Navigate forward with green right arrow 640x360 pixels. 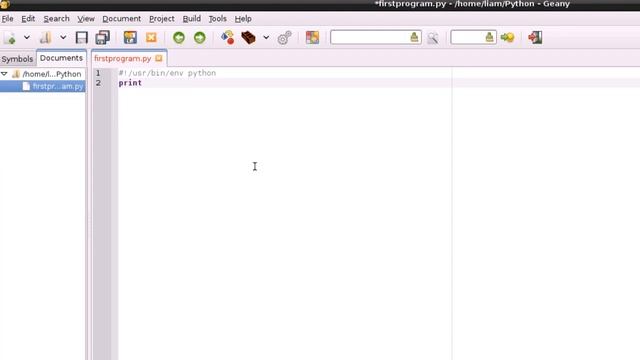200,38
